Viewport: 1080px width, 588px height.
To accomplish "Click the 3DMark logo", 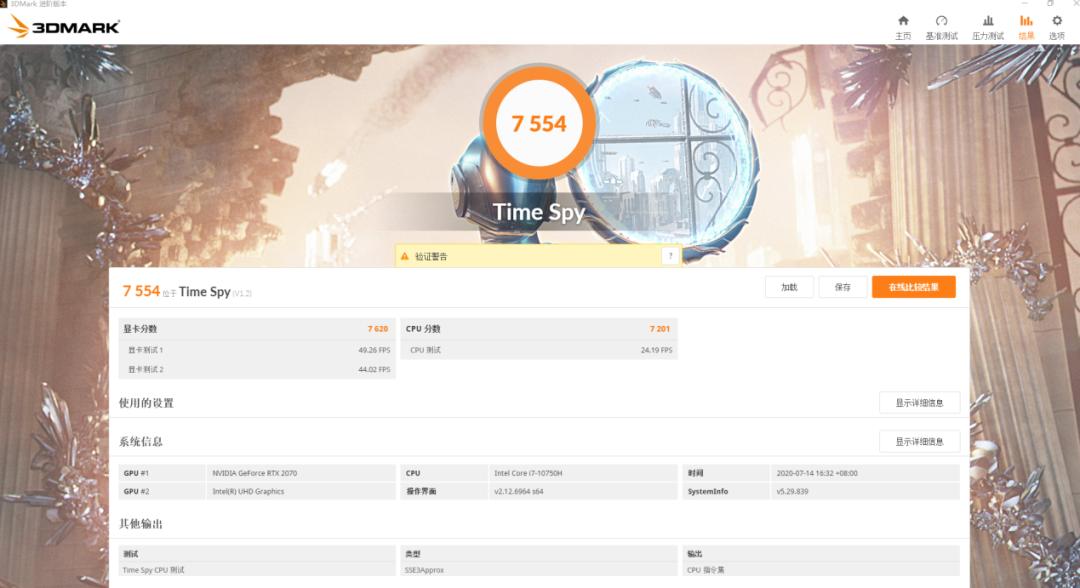I will click(x=64, y=27).
